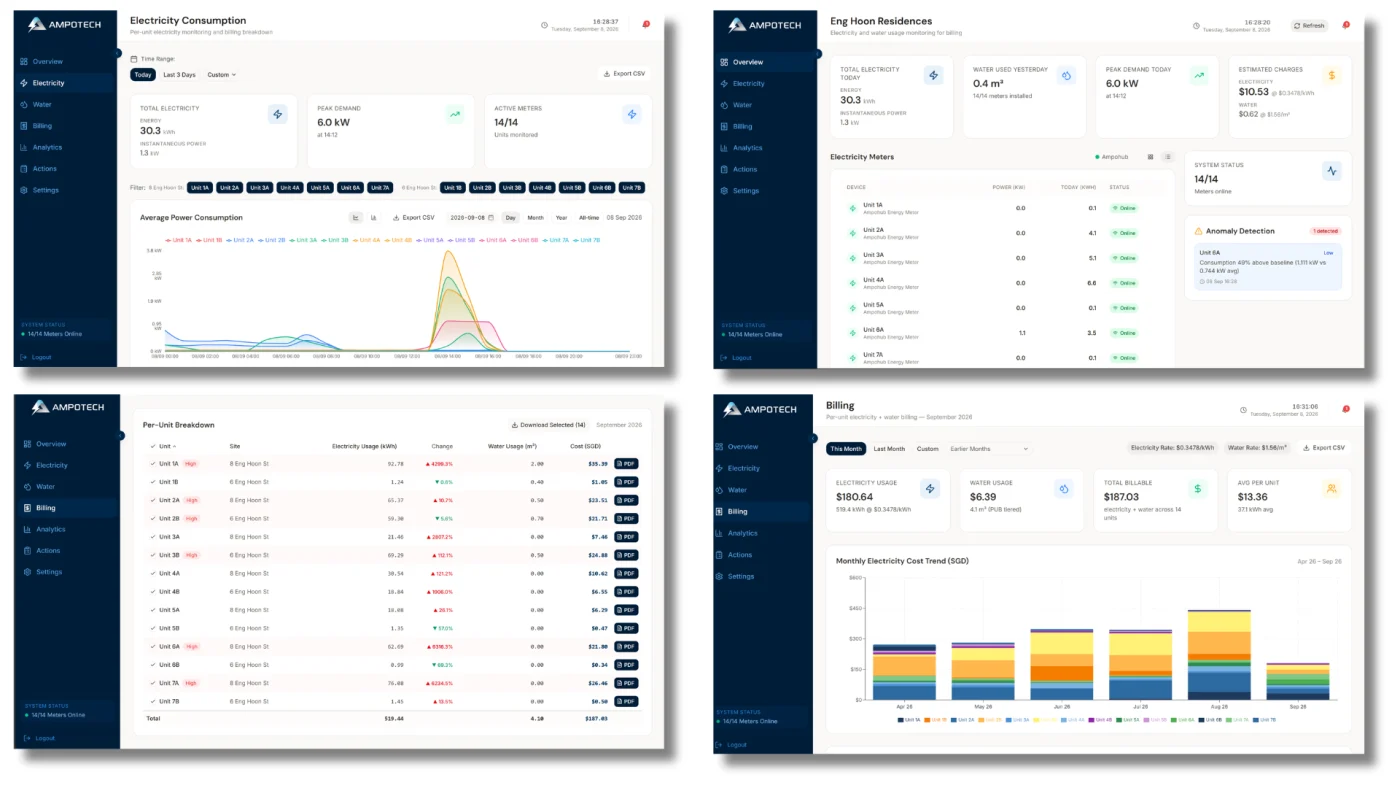This screenshot has width=1400, height=788.
Task: Switch chart period to Month
Action: (535, 217)
